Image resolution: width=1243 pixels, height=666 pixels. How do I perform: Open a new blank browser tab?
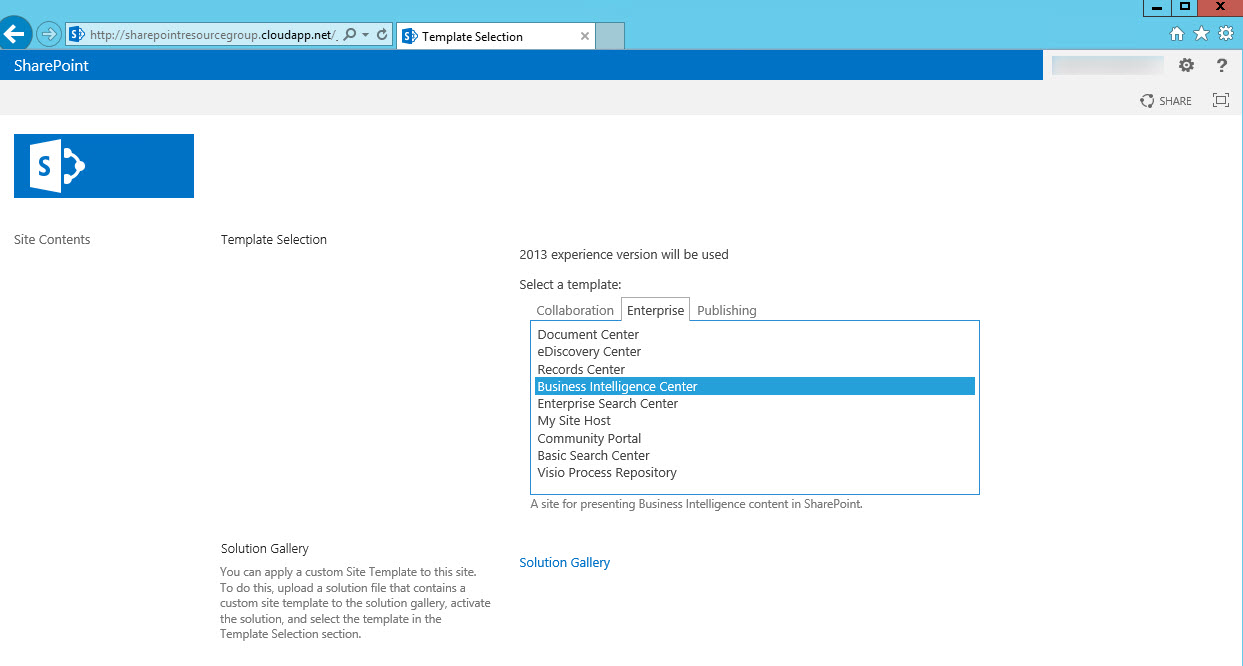click(x=610, y=36)
